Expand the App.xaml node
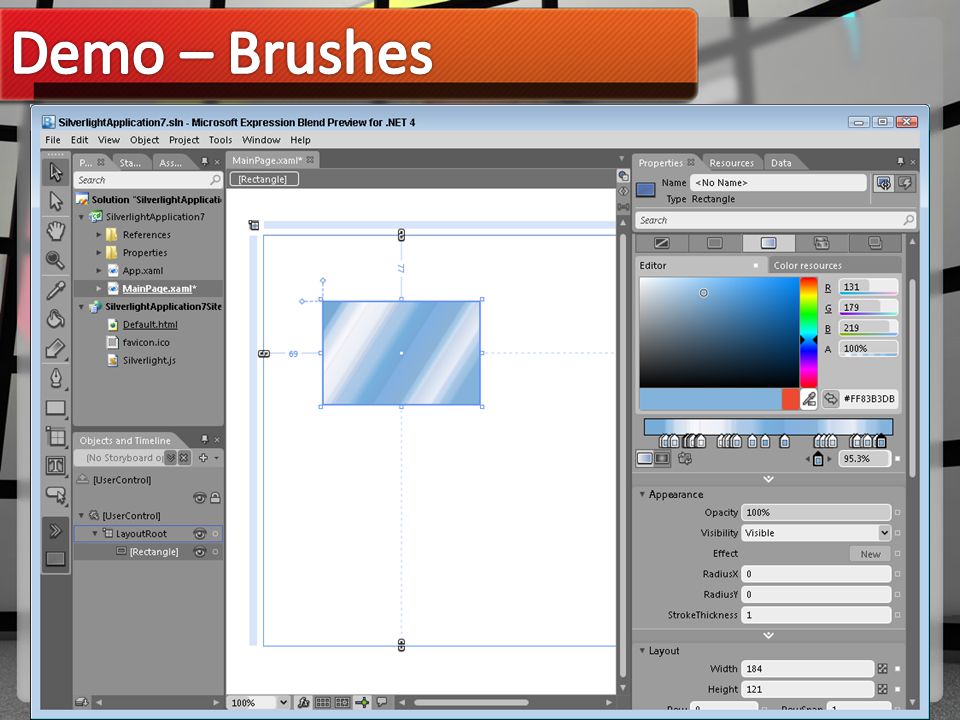 tap(99, 271)
